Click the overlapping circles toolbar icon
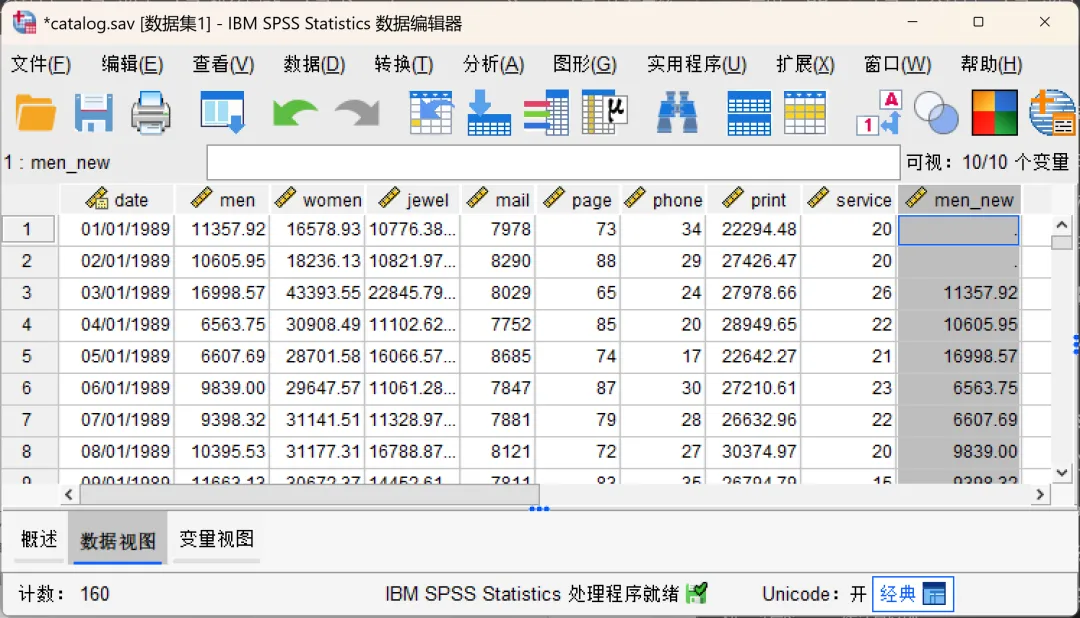Image resolution: width=1080 pixels, height=618 pixels. click(x=936, y=112)
